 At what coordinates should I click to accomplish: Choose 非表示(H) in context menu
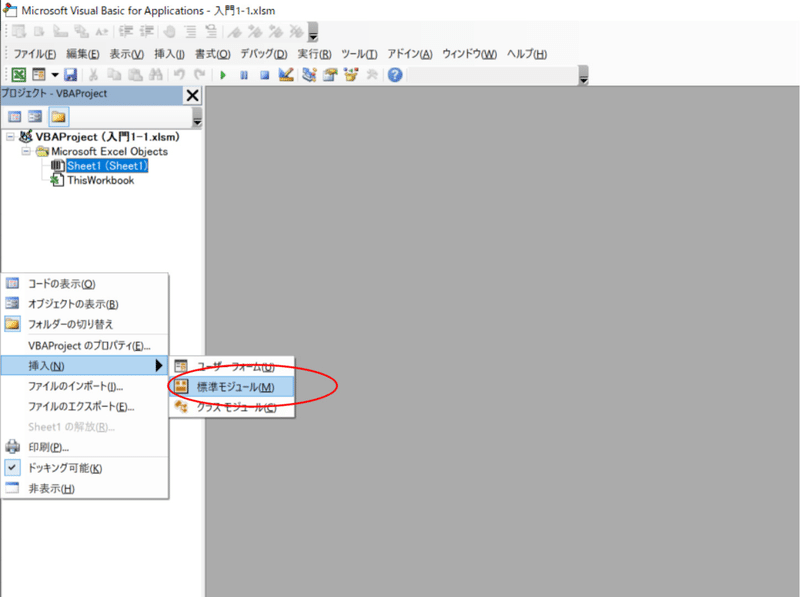[85, 488]
